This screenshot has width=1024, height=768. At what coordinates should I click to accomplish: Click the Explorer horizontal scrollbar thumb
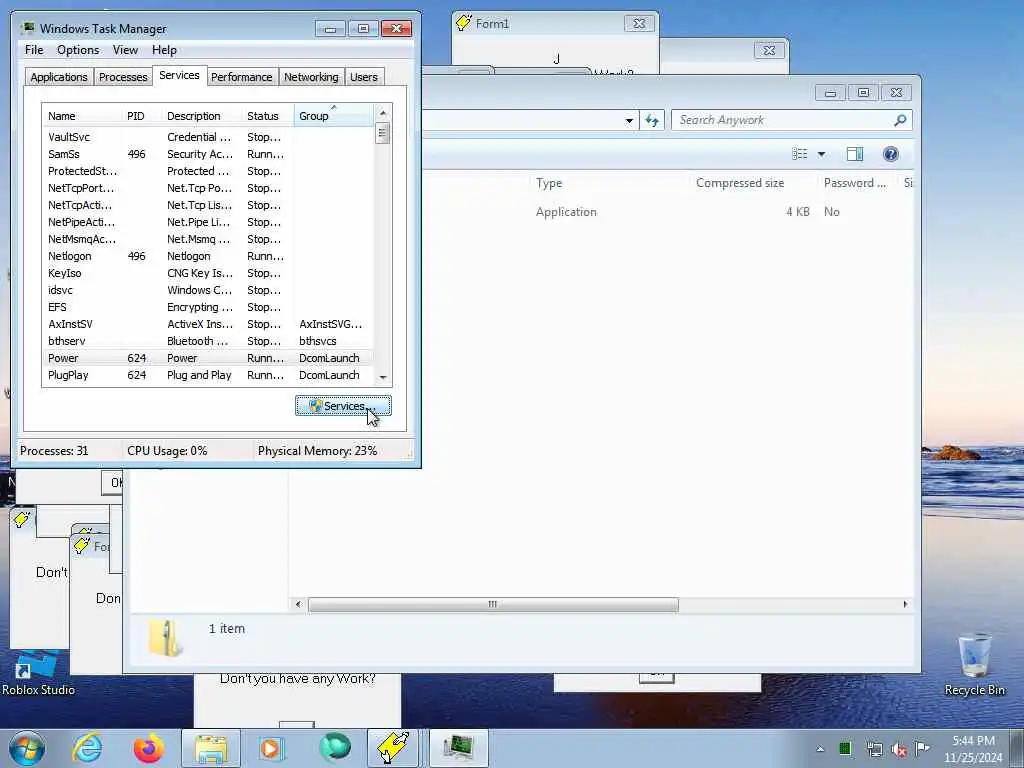(x=493, y=605)
